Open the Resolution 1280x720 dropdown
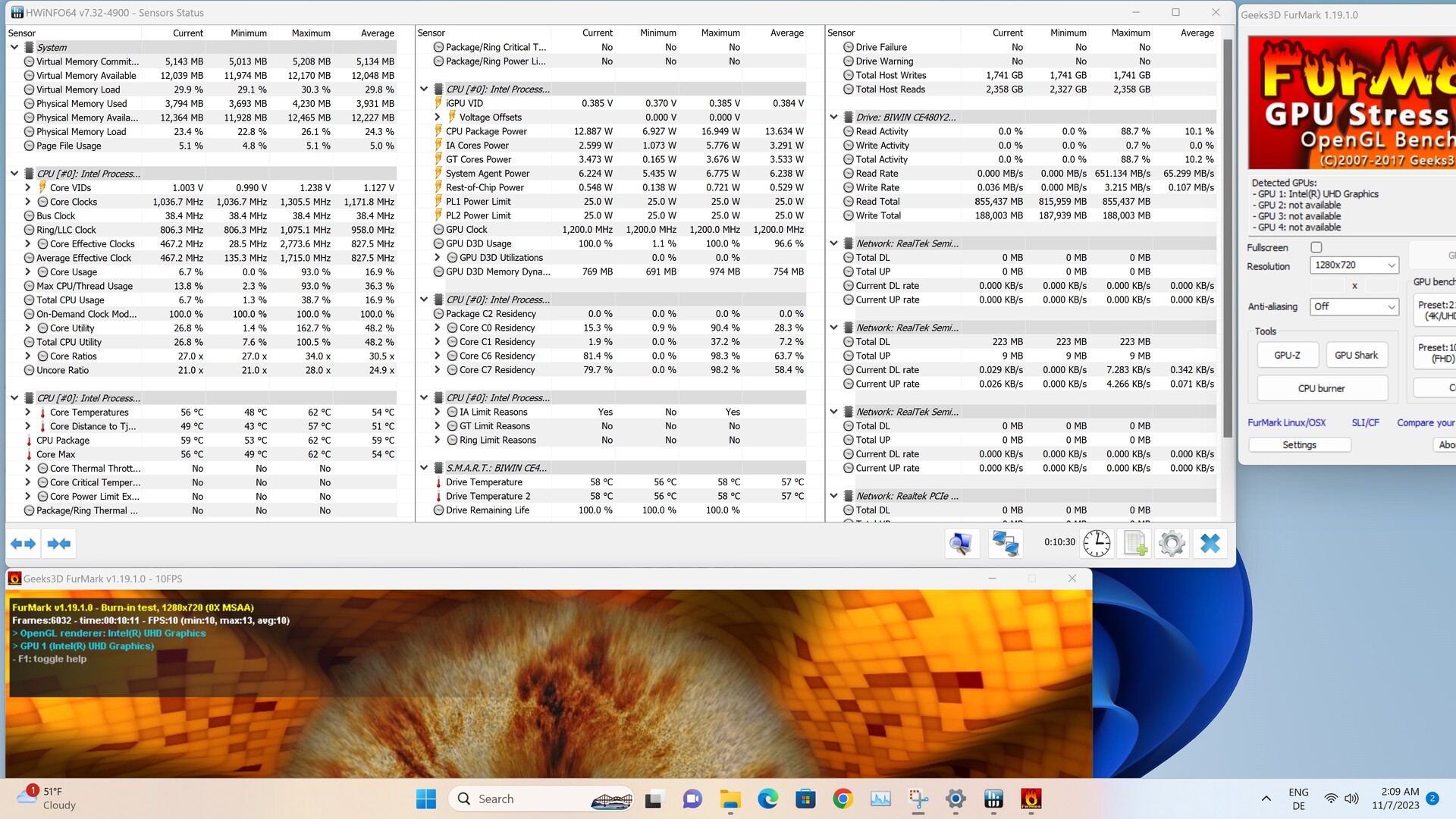The image size is (1456, 819). pyautogui.click(x=1354, y=265)
